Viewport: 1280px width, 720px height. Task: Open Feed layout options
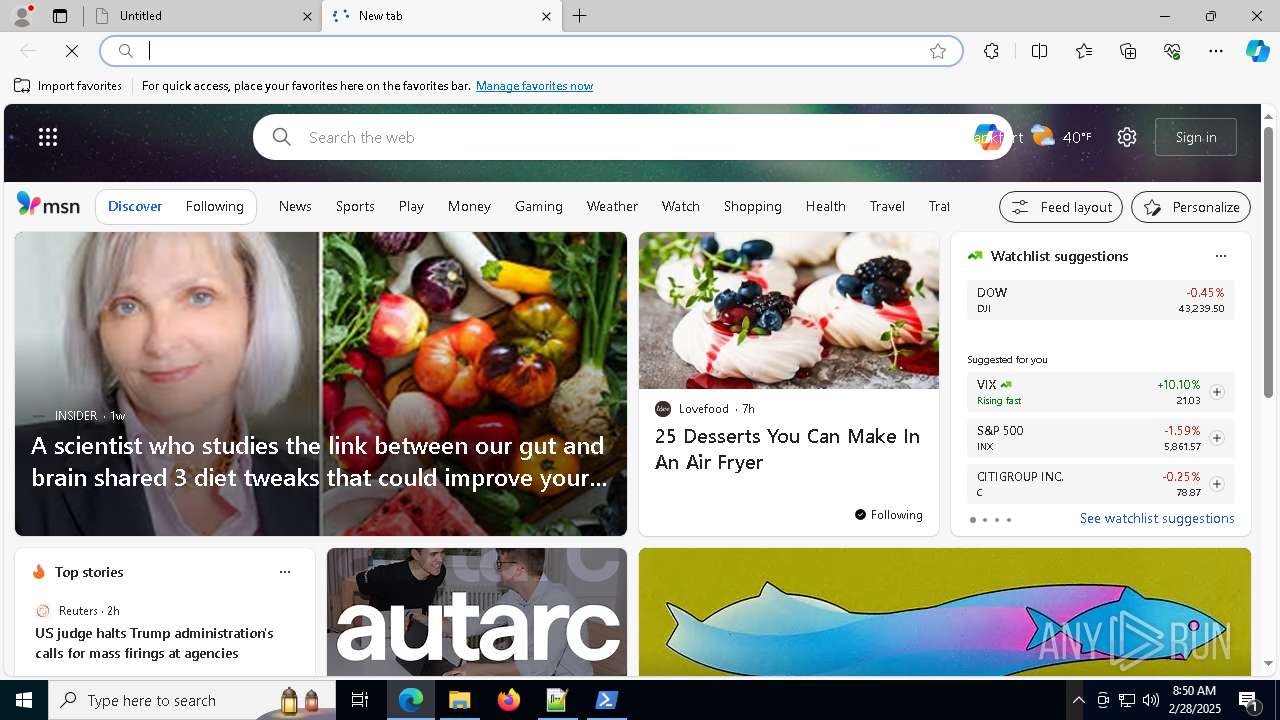pyautogui.click(x=1061, y=207)
